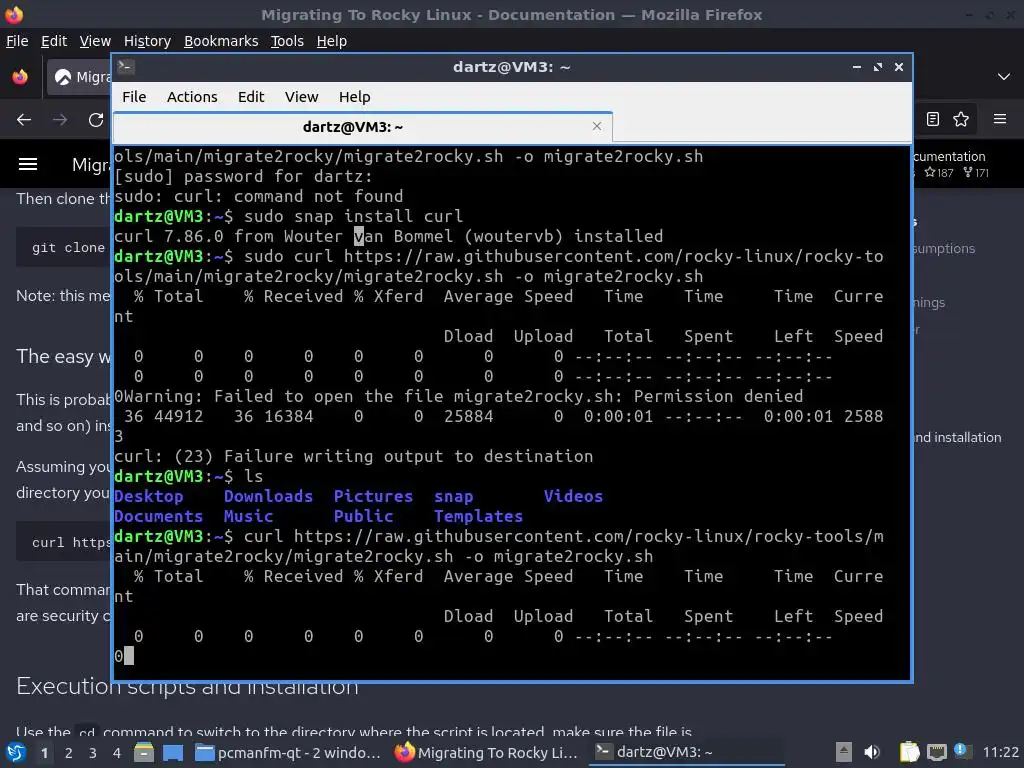Bookmark this page with the star icon
The width and height of the screenshot is (1024, 768).
(x=961, y=119)
